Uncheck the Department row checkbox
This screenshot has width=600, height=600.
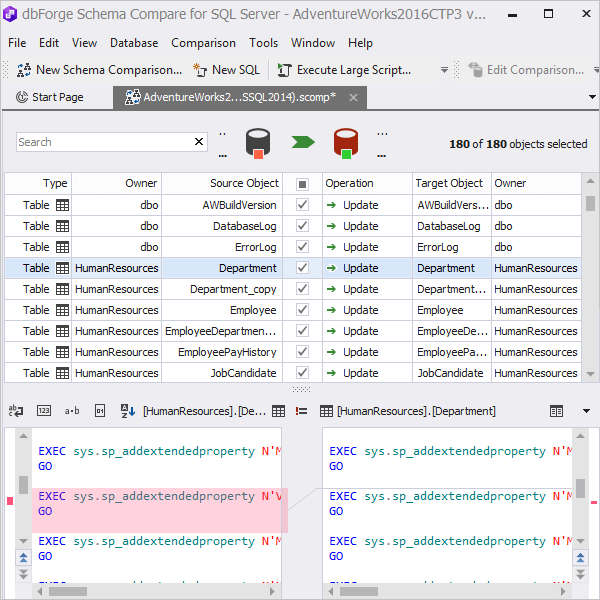(x=302, y=267)
